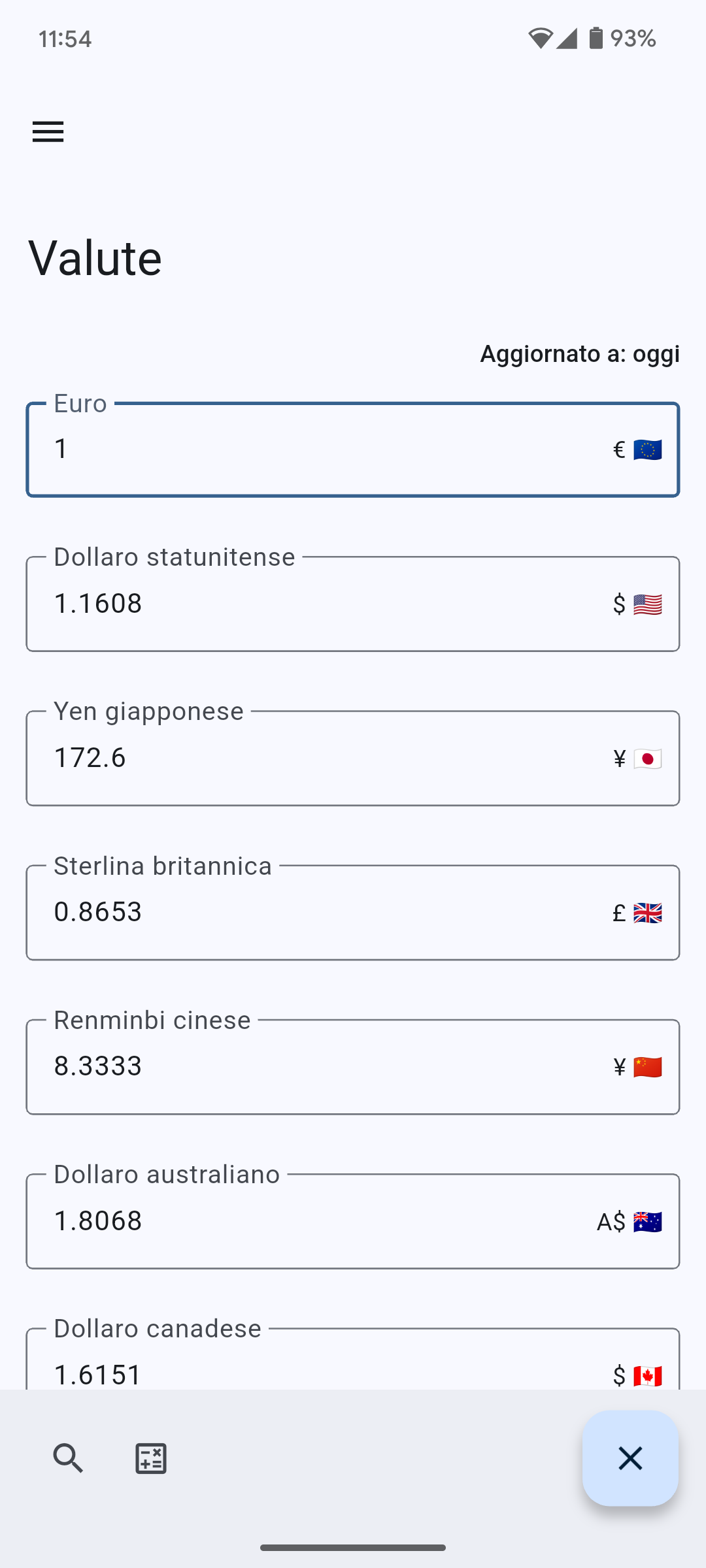The height and width of the screenshot is (1568, 706).
Task: Open the hamburger navigation menu
Action: (x=48, y=132)
